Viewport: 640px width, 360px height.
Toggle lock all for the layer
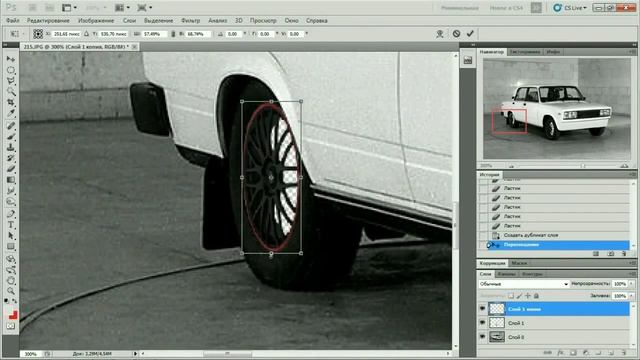[536, 296]
